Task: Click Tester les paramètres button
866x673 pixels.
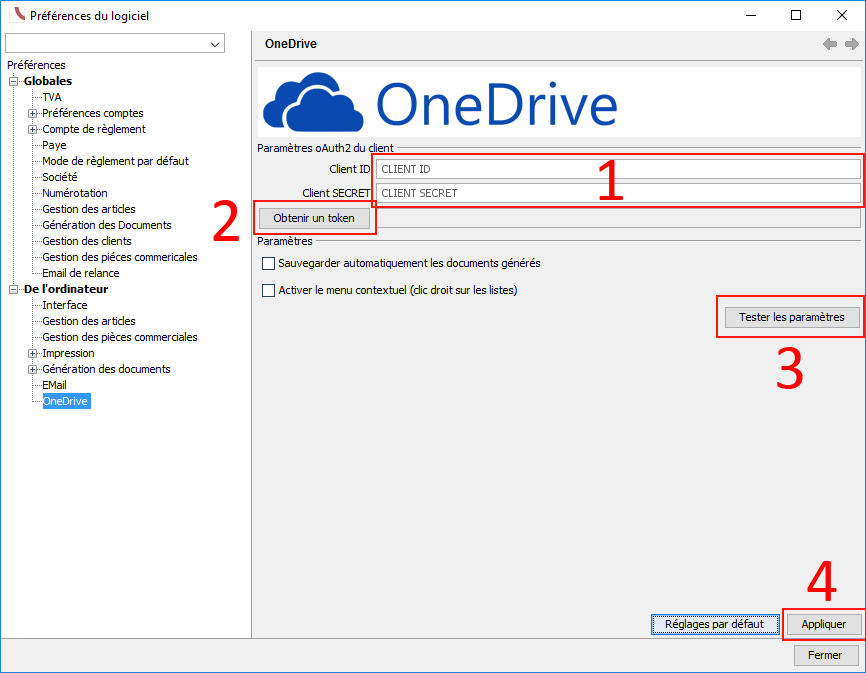Action: pyautogui.click(x=792, y=317)
